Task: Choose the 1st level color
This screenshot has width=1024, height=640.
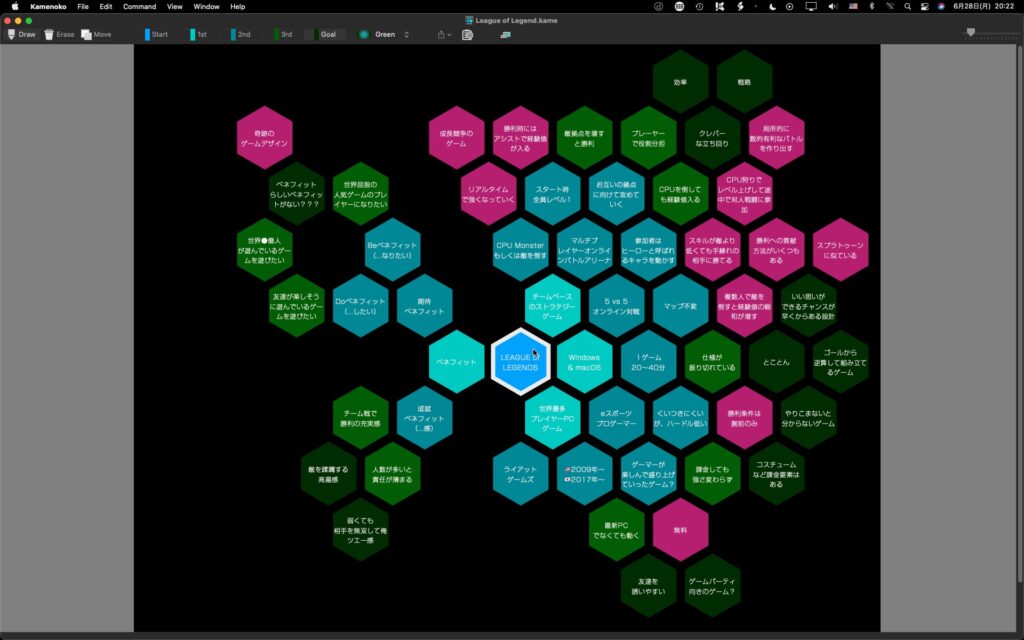Action: 199,35
